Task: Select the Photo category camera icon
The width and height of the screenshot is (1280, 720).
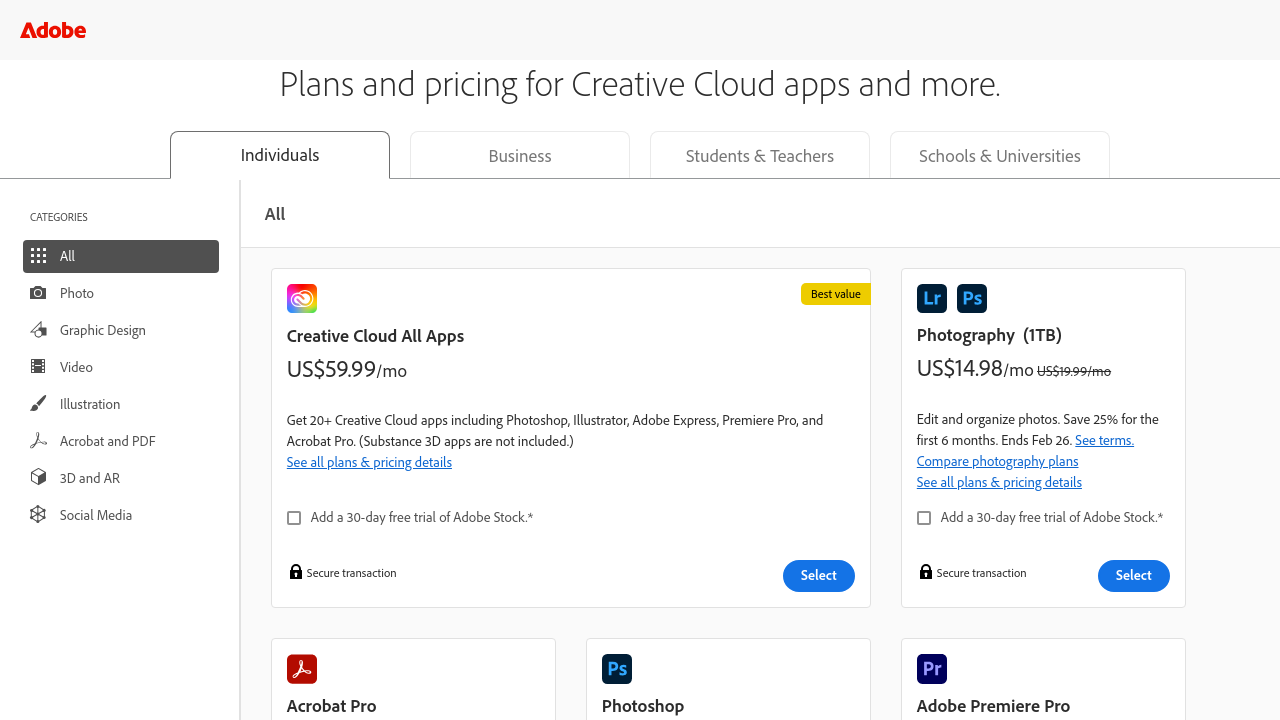Action: [38, 293]
